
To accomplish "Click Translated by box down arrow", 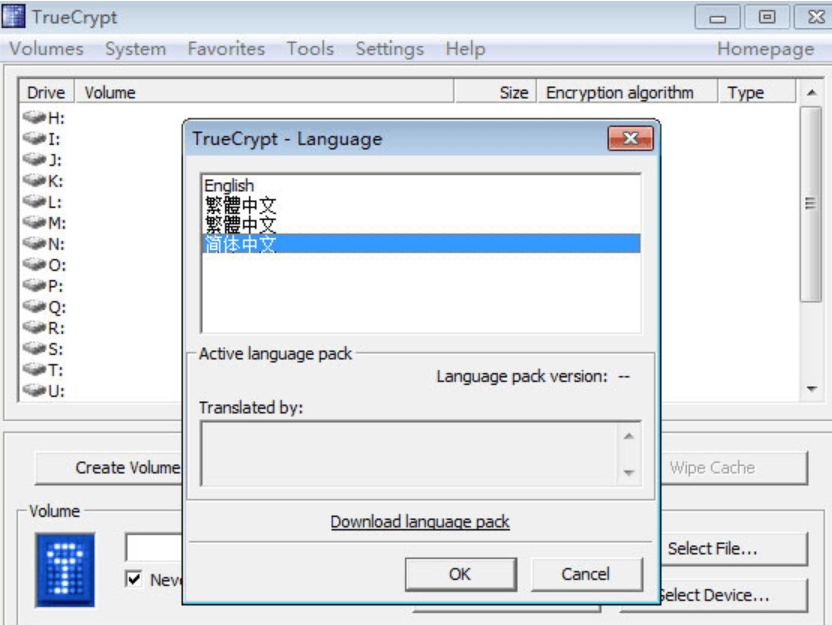I will (629, 472).
